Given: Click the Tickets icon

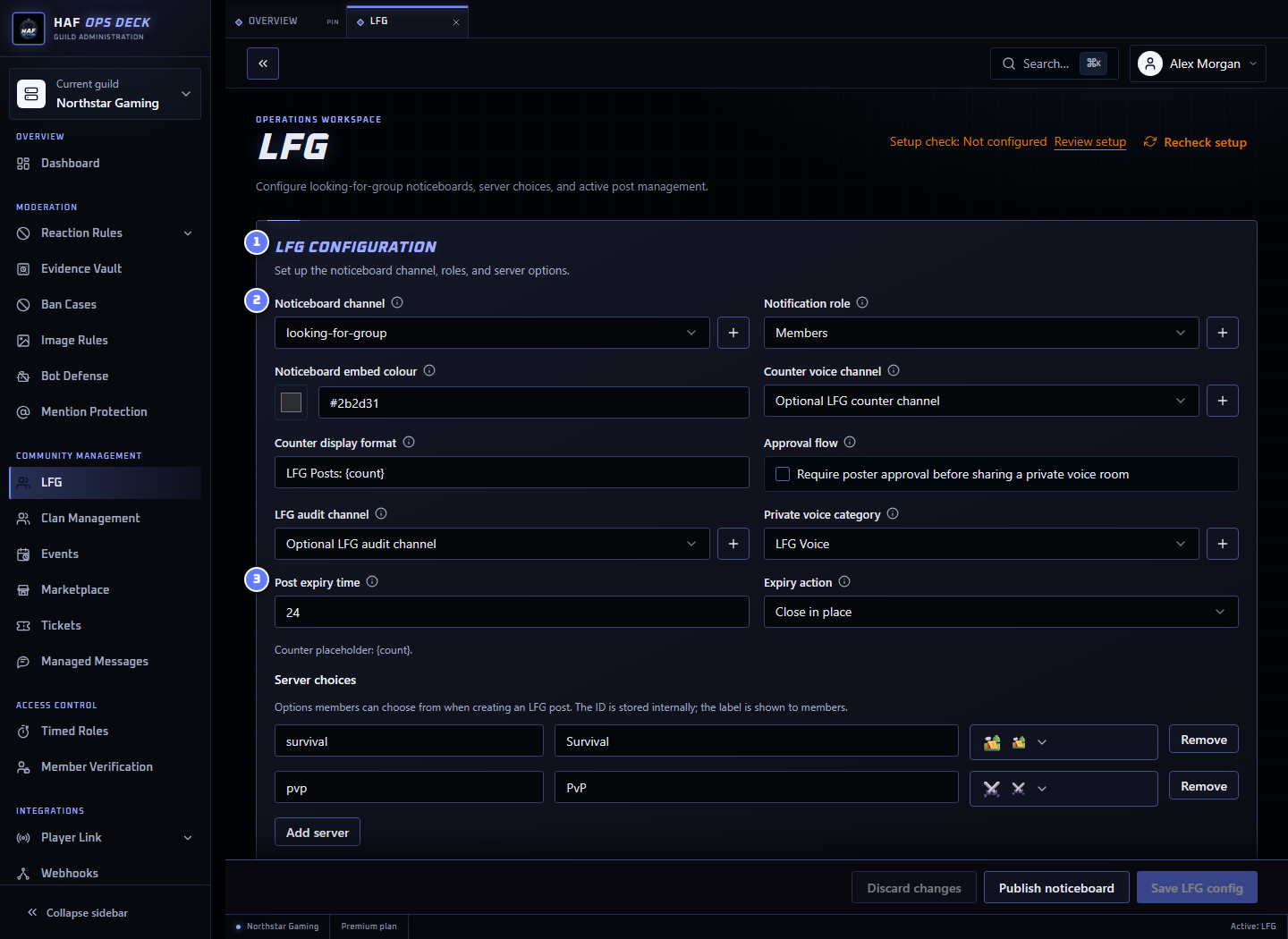Looking at the screenshot, I should 23,626.
